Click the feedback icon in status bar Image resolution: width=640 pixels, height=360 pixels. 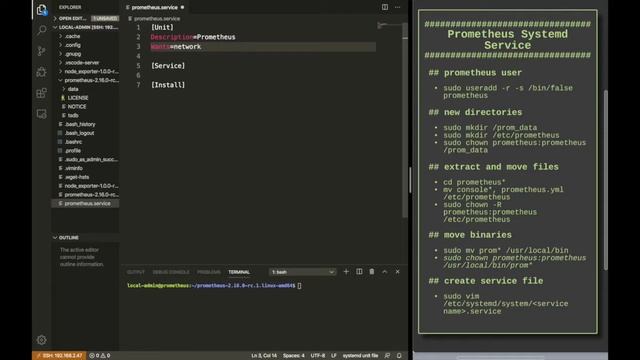(387, 356)
